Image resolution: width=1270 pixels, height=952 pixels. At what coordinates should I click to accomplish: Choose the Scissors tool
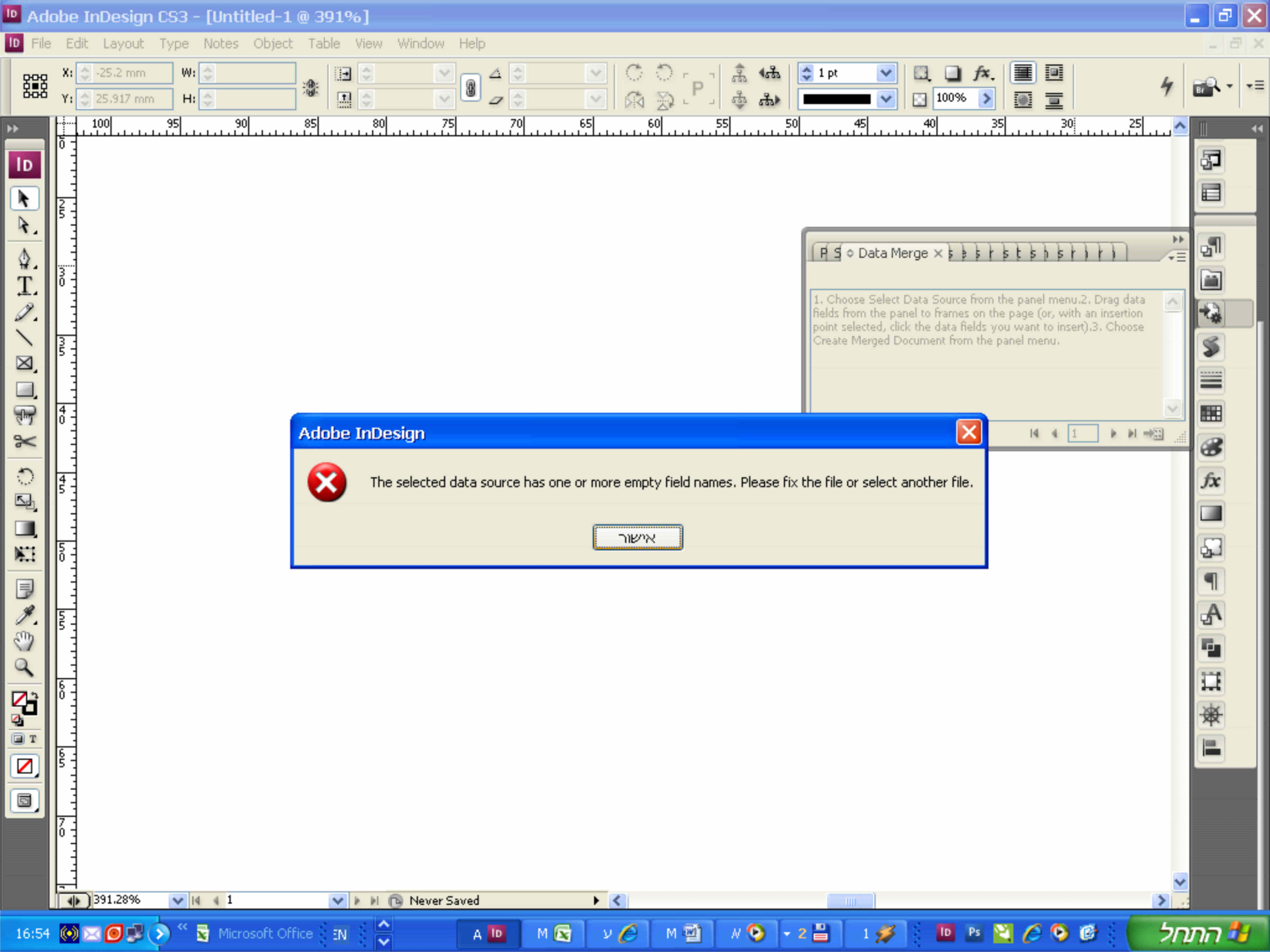point(24,441)
